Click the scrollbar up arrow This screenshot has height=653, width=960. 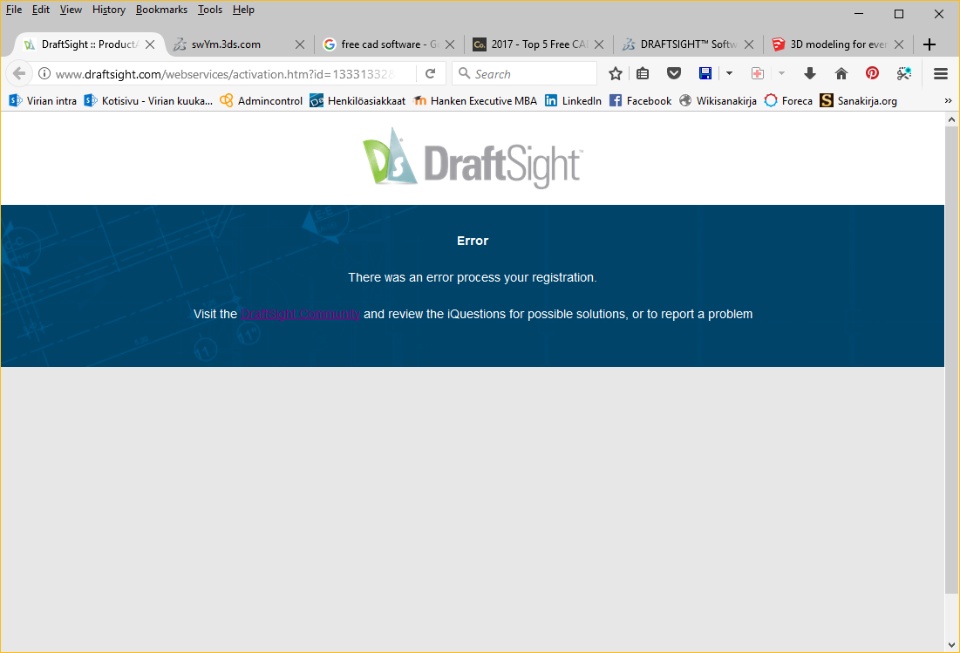tap(951, 120)
